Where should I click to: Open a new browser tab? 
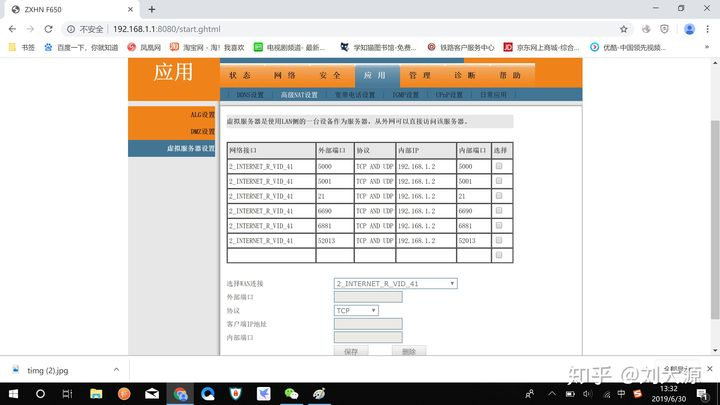152,9
